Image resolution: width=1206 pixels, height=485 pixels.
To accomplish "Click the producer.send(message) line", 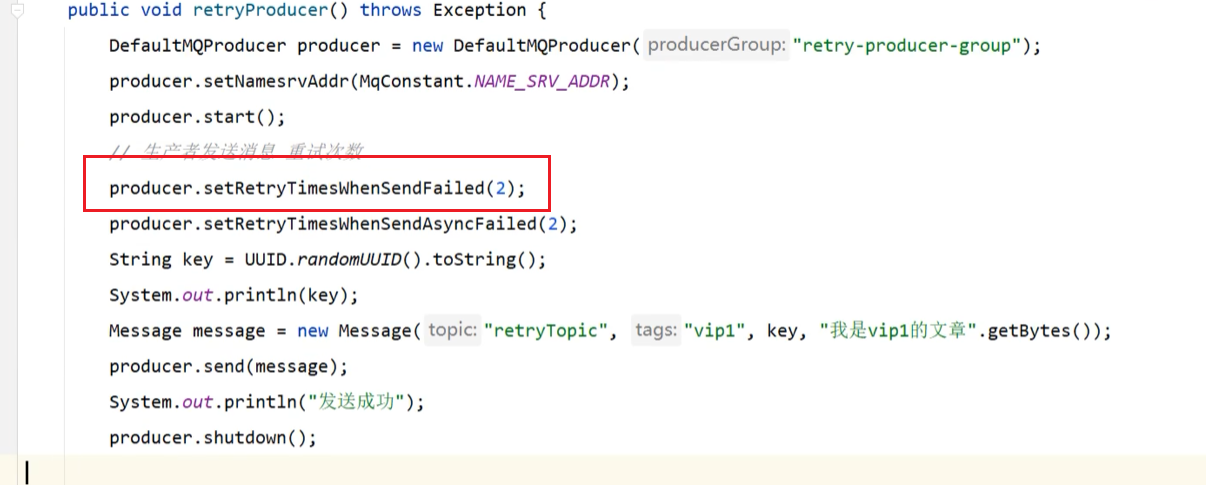I will [x=229, y=366].
